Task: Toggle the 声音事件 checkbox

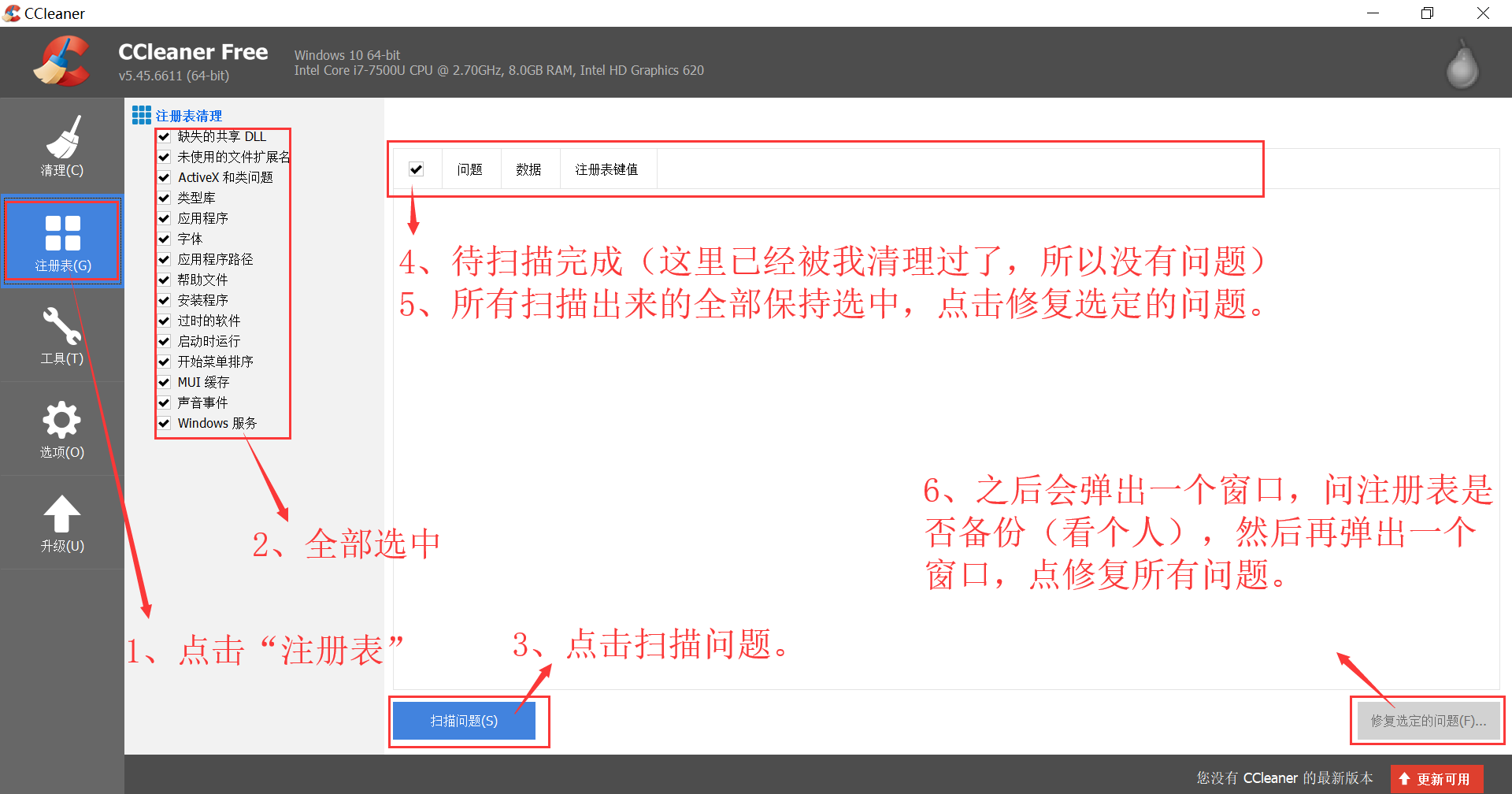Action: [165, 403]
